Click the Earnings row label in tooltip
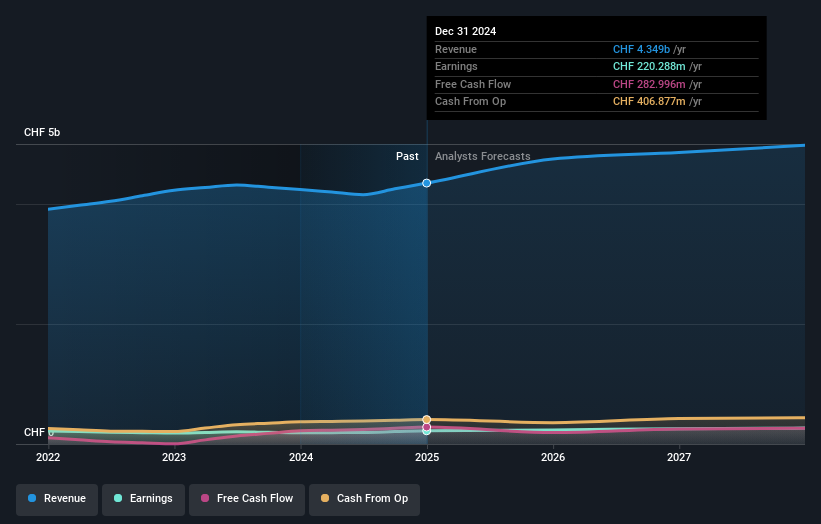Image resolution: width=821 pixels, height=524 pixels. (x=457, y=66)
